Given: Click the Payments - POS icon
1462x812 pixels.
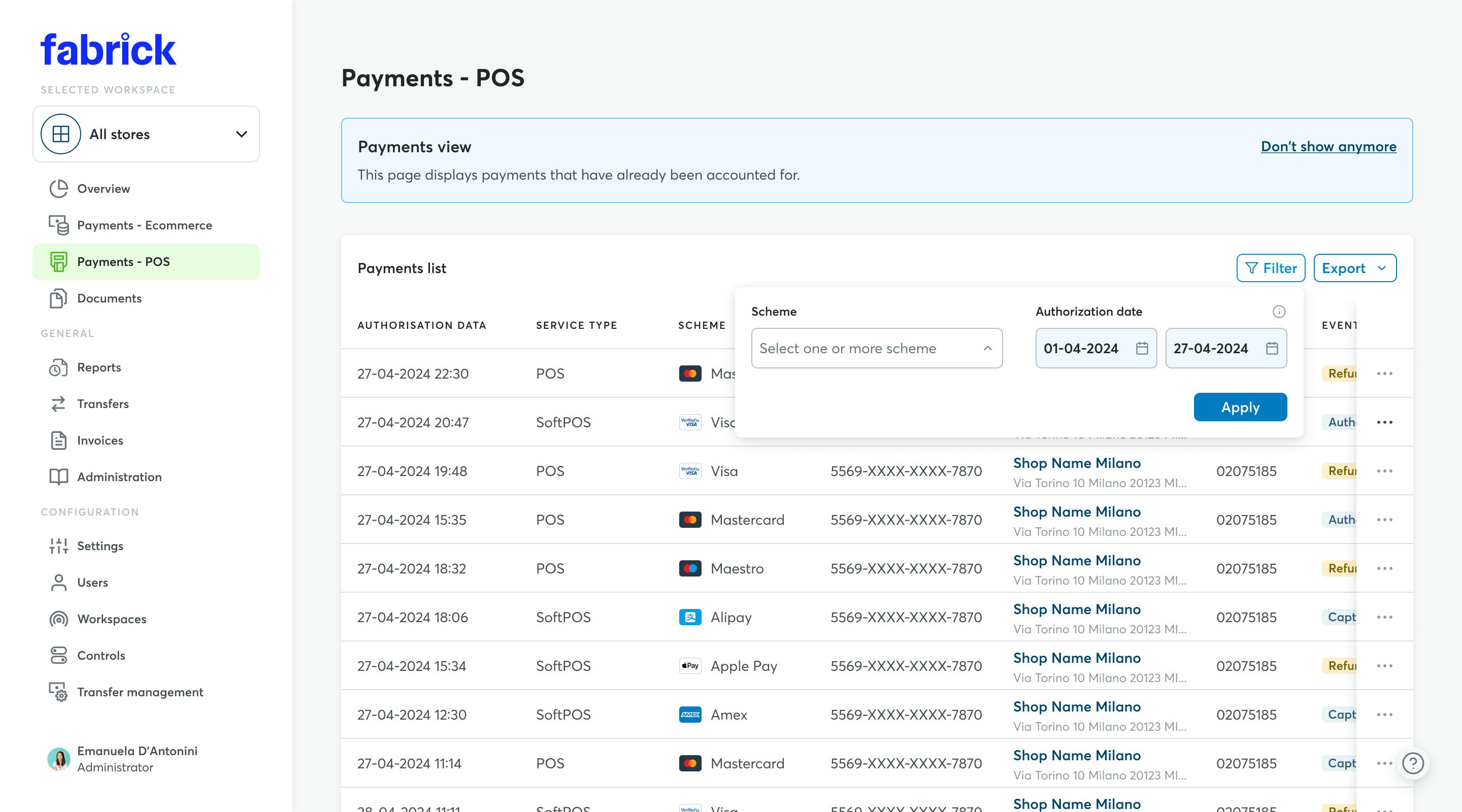Looking at the screenshot, I should point(58,261).
